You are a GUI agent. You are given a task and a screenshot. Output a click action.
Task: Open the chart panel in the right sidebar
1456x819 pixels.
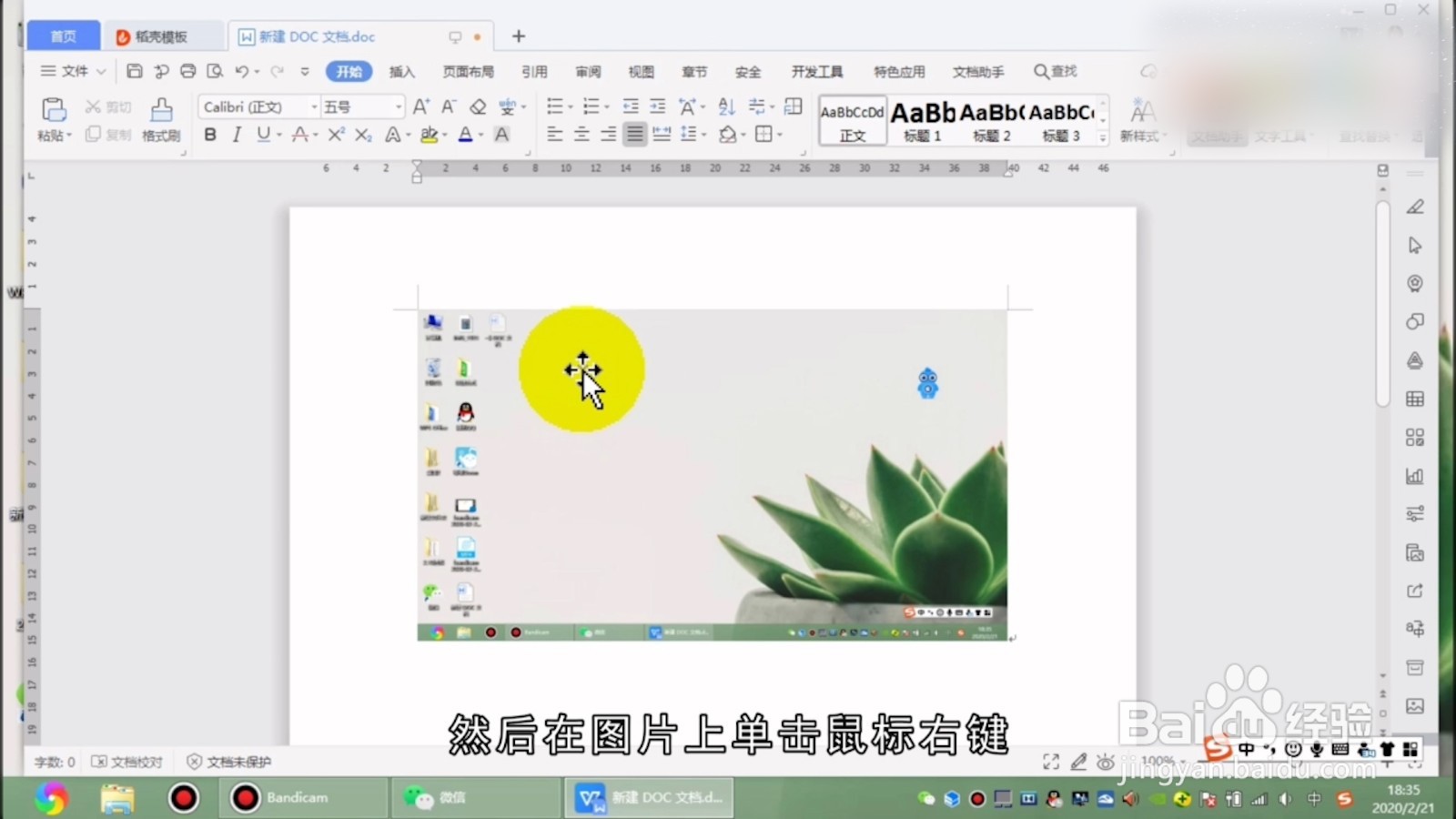pyautogui.click(x=1416, y=475)
